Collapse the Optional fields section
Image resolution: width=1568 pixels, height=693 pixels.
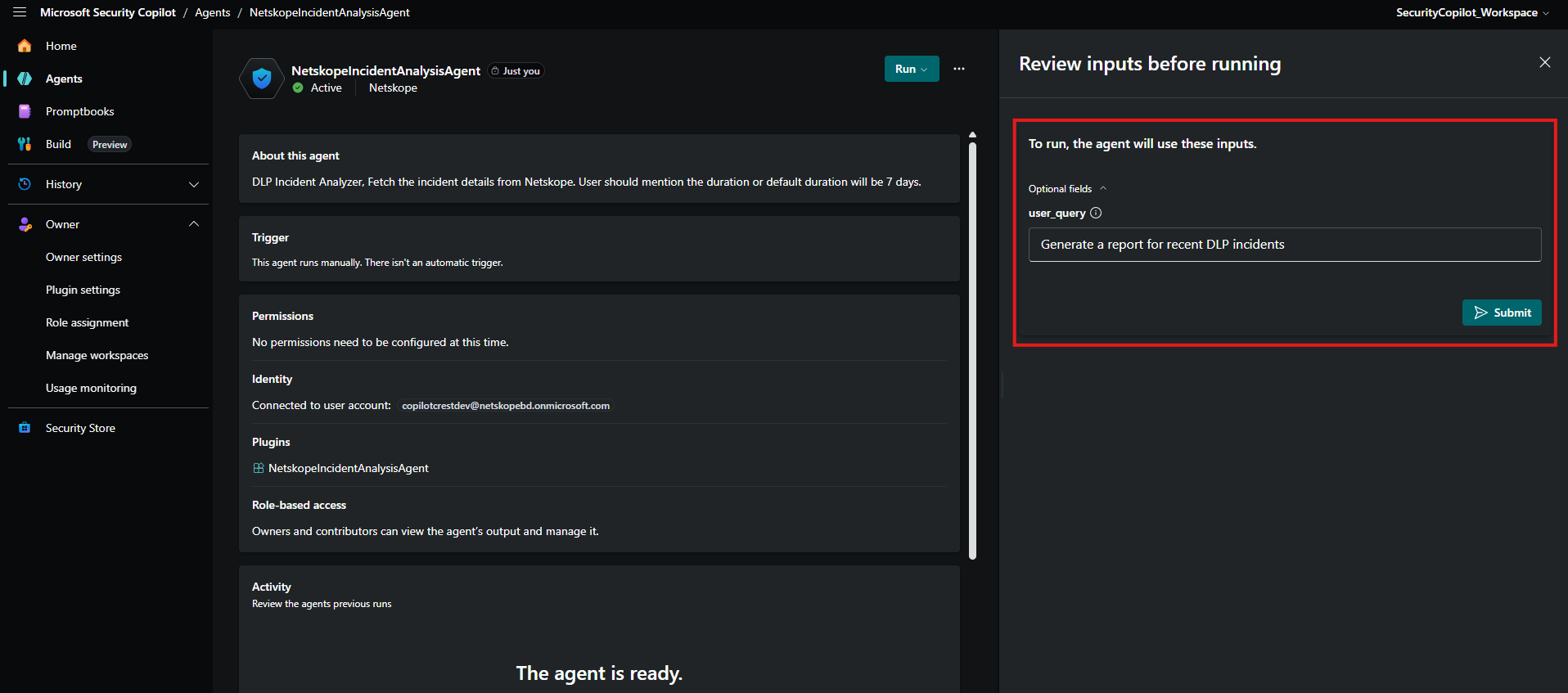(x=1067, y=188)
